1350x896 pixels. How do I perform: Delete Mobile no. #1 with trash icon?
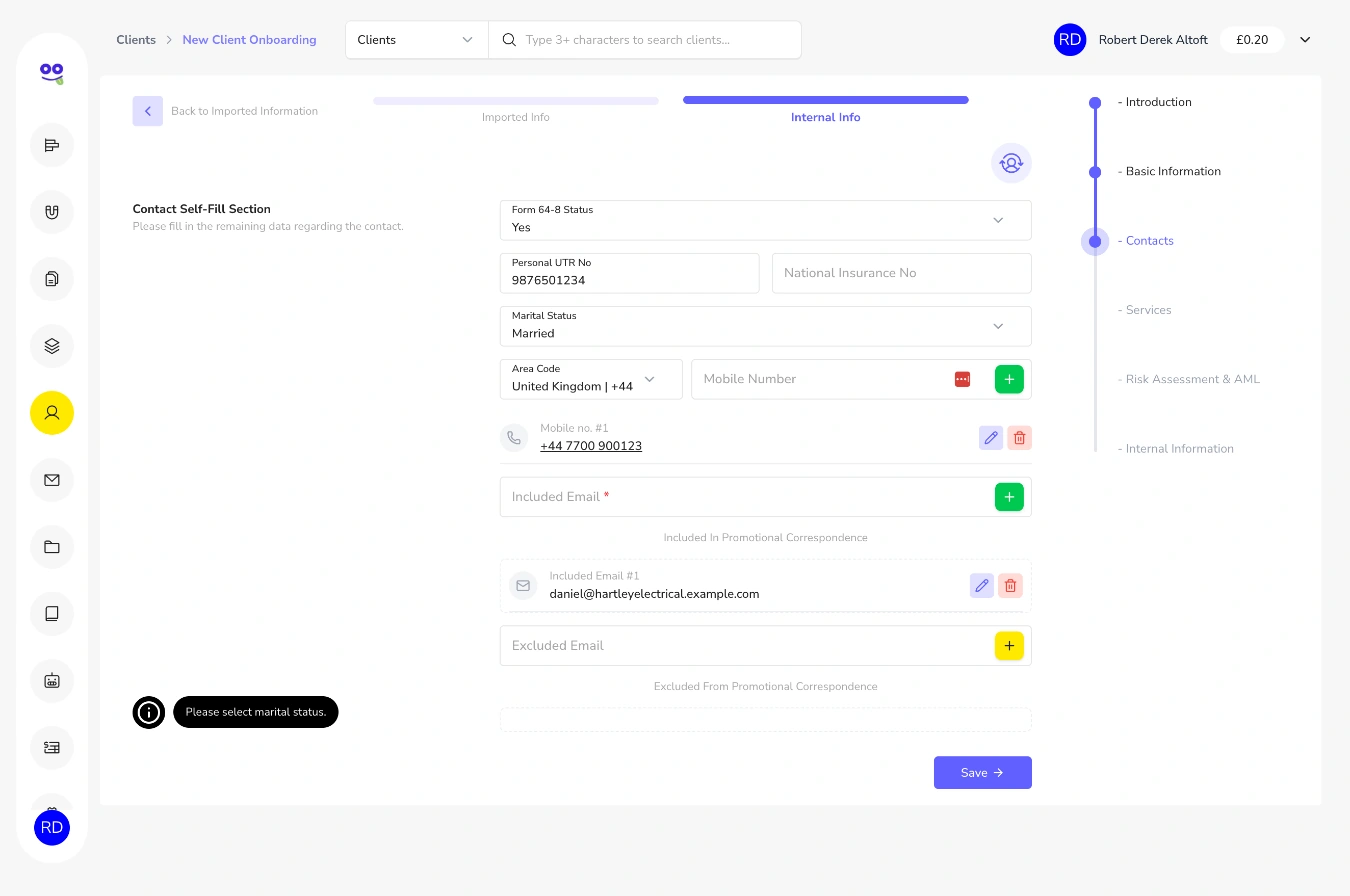(1019, 437)
